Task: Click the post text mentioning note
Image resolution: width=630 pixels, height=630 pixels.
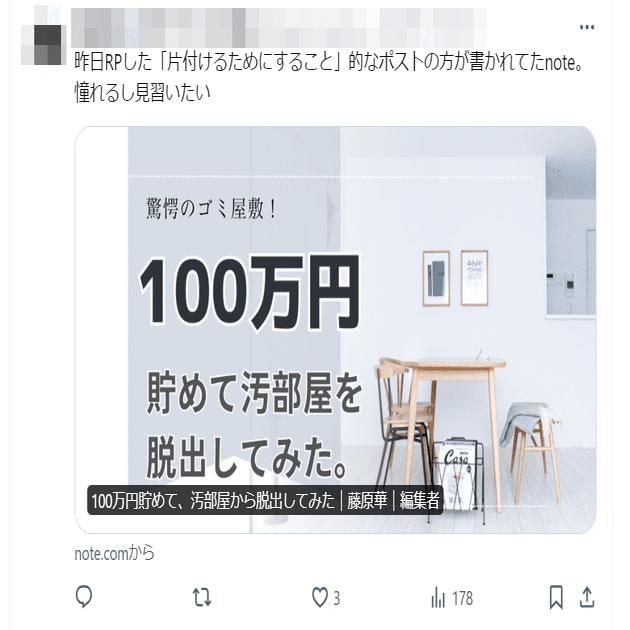Action: 329,77
